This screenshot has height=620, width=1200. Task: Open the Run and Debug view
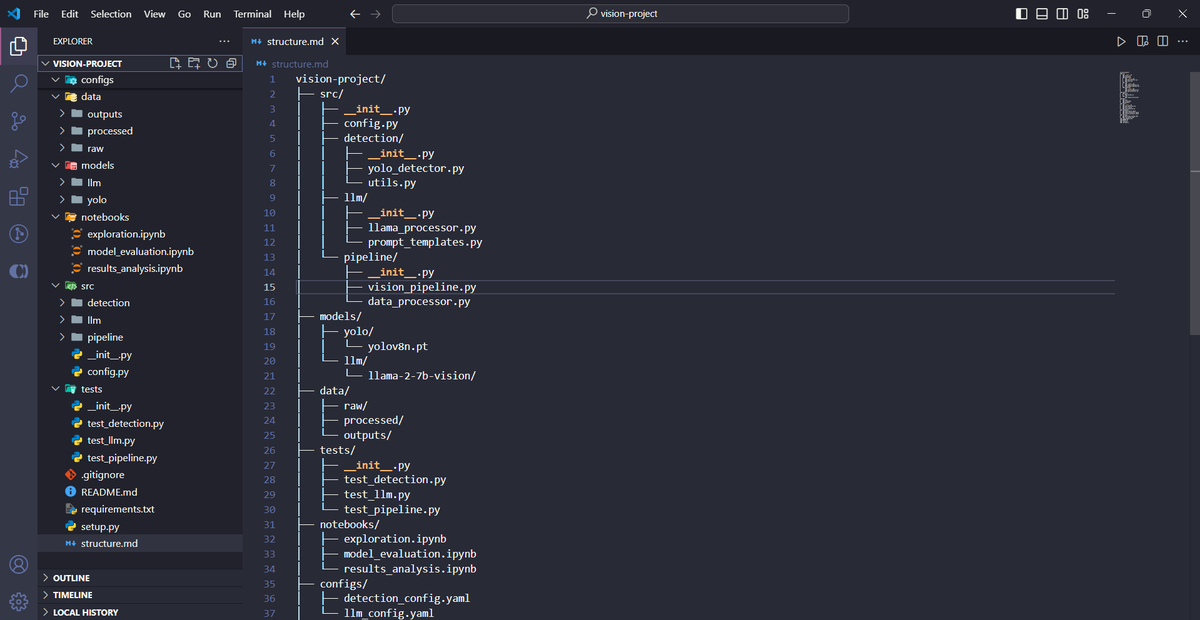[18, 159]
